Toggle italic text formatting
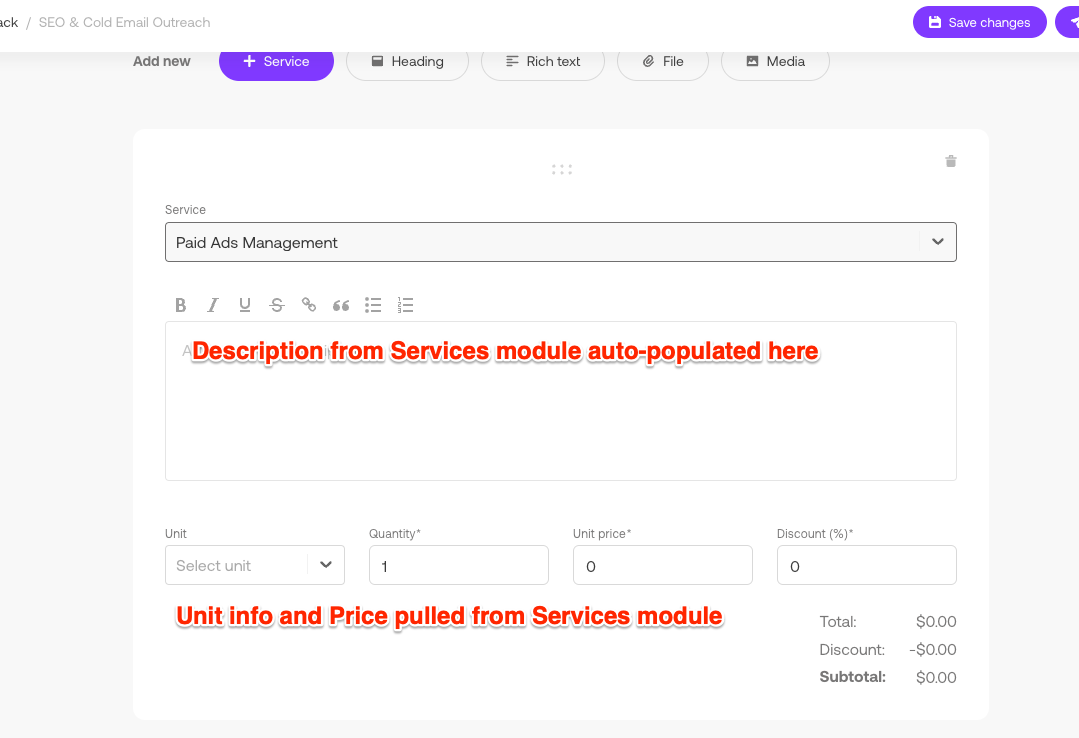The width and height of the screenshot is (1079, 738). [x=212, y=305]
